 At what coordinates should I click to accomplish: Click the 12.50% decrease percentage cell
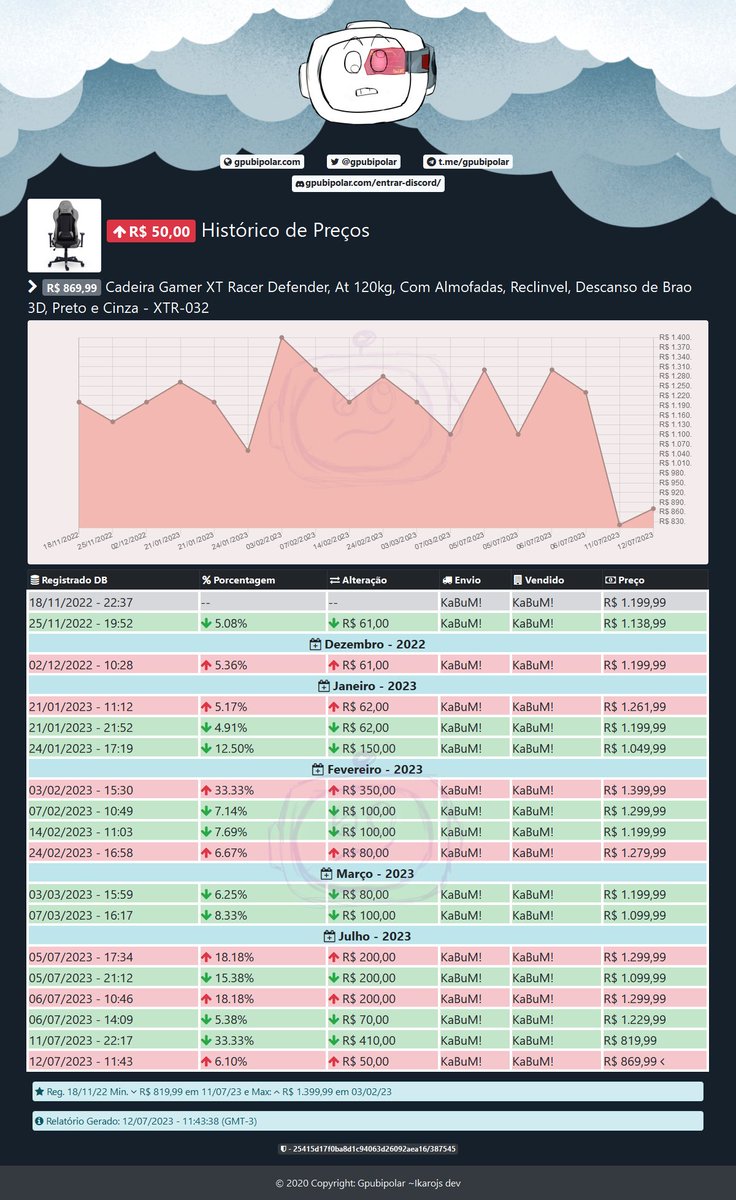262,749
